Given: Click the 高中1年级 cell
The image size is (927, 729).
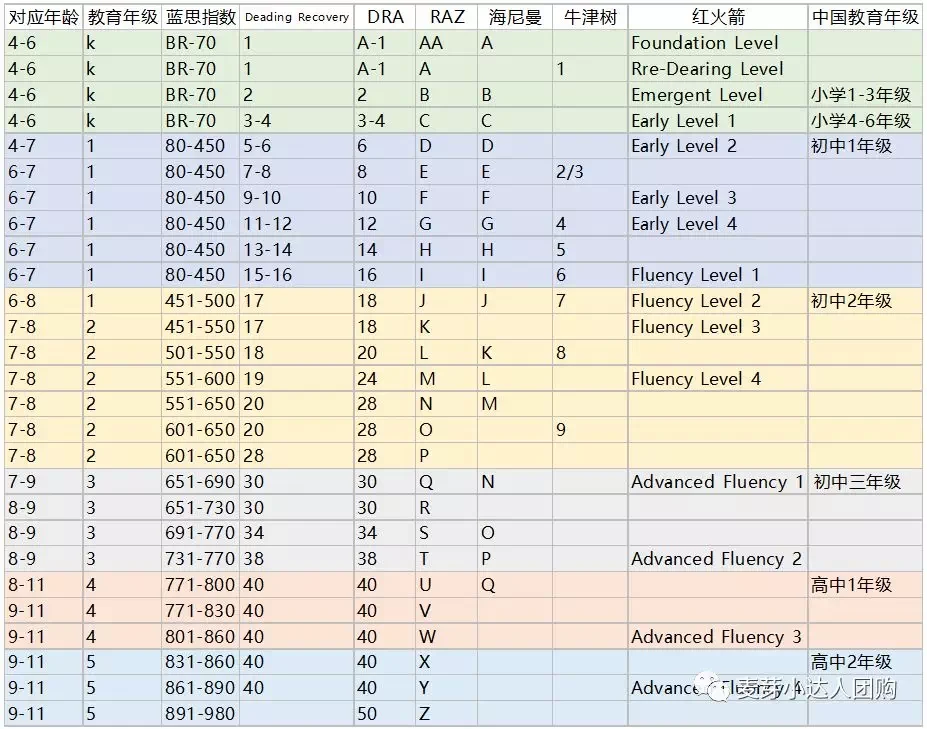Looking at the screenshot, I should (x=865, y=585).
